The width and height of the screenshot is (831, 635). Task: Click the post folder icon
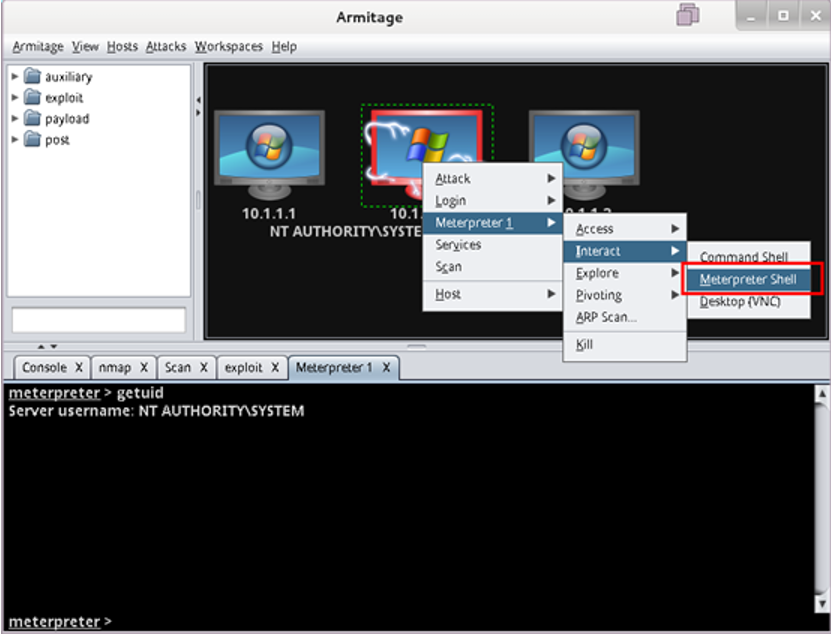coord(32,139)
